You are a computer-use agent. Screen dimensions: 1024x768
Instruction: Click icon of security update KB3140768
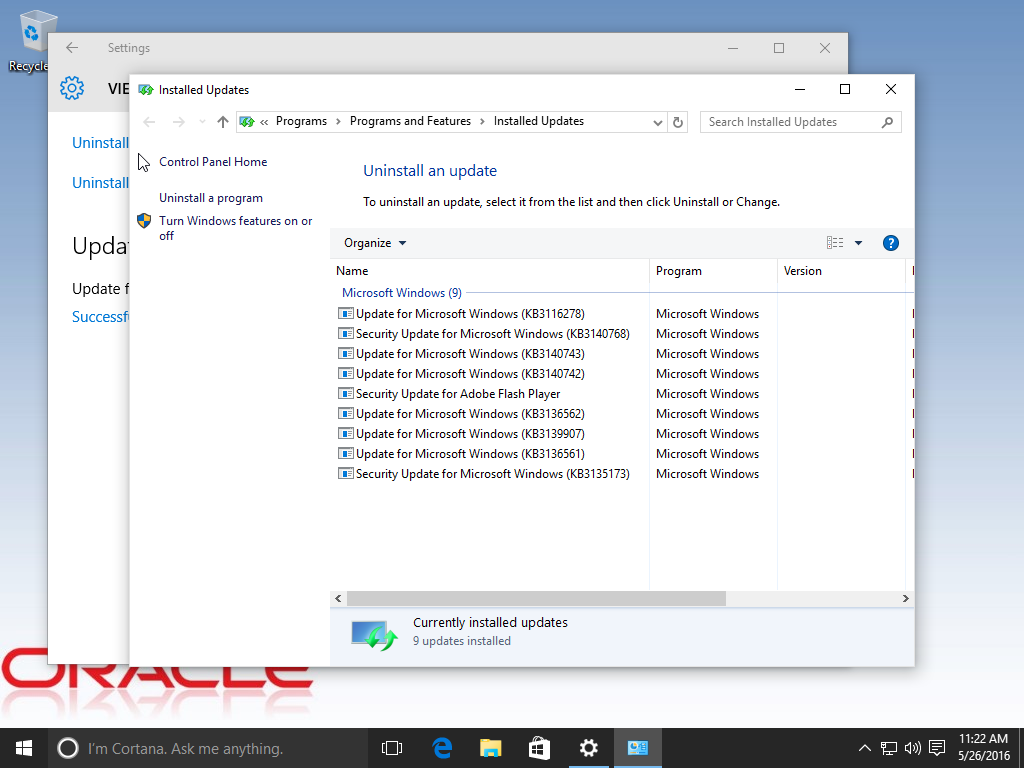pos(345,334)
